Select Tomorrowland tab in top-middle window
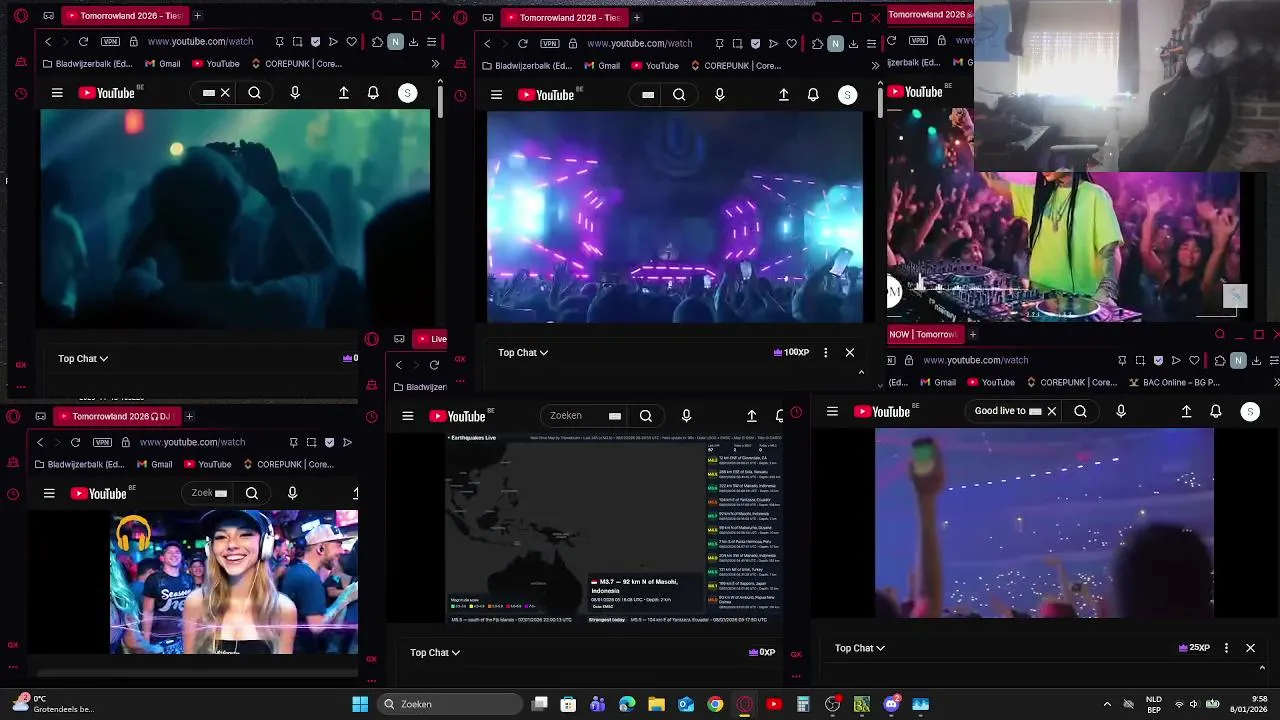This screenshot has height=720, width=1280. click(563, 17)
